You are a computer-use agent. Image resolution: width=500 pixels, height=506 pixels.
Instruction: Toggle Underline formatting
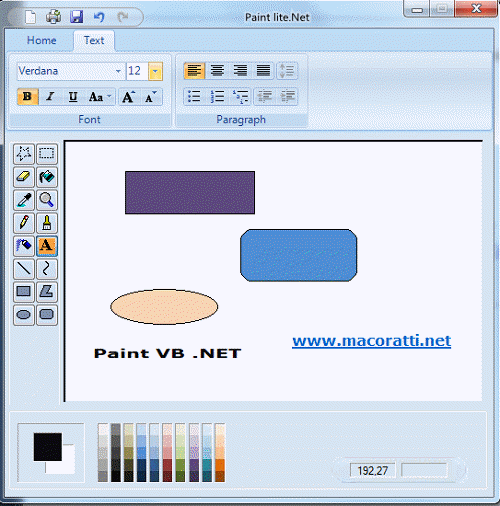pos(73,97)
